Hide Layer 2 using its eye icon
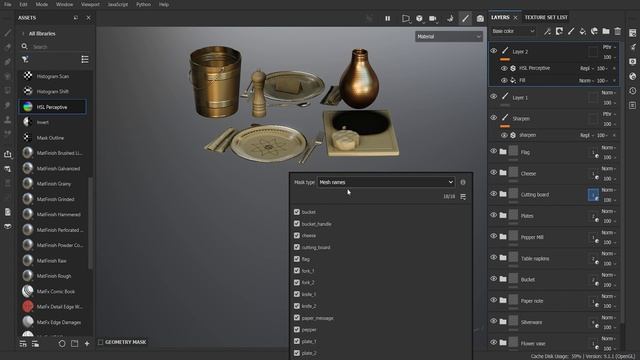 pyautogui.click(x=493, y=51)
